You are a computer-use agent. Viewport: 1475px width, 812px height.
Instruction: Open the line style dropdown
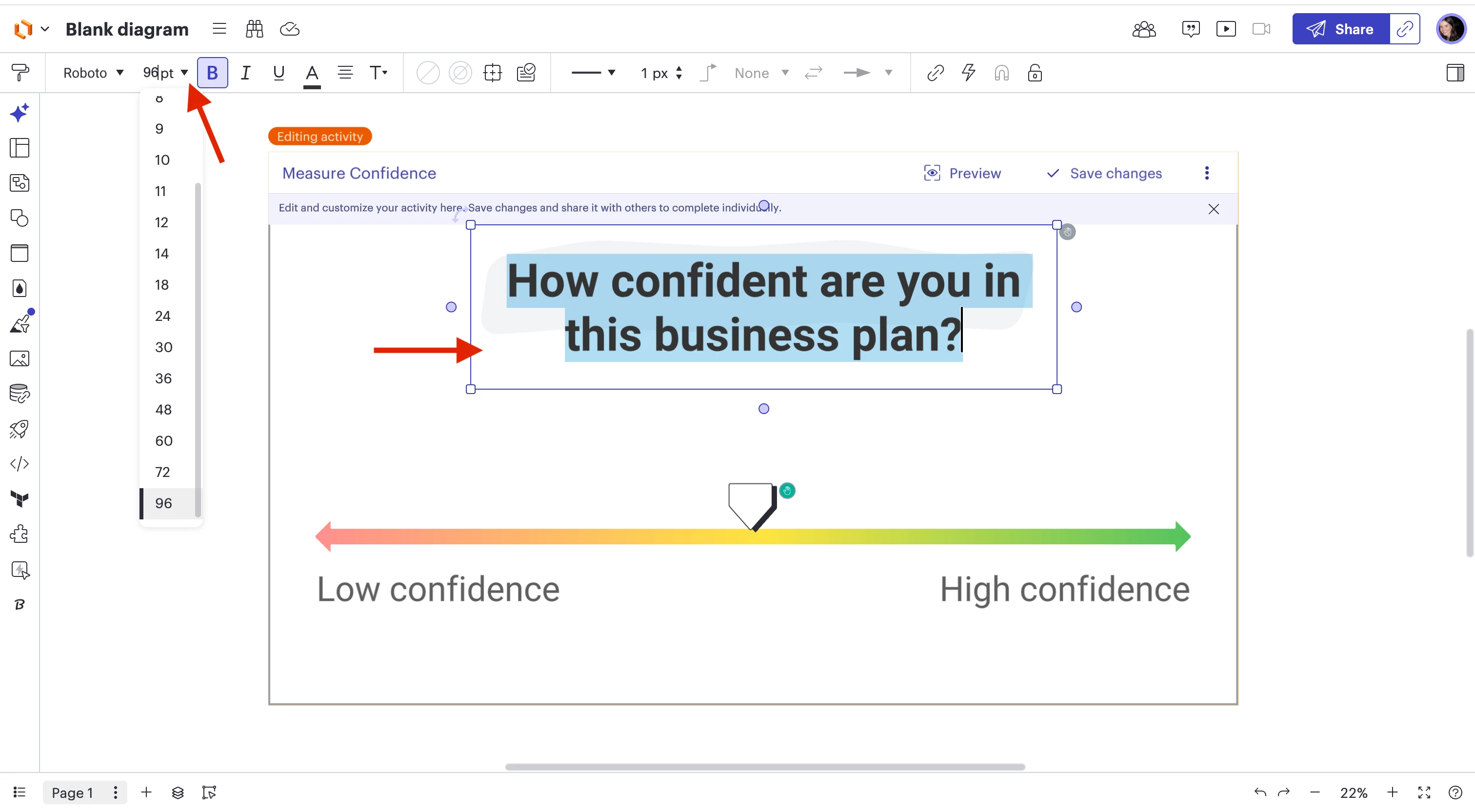(593, 73)
